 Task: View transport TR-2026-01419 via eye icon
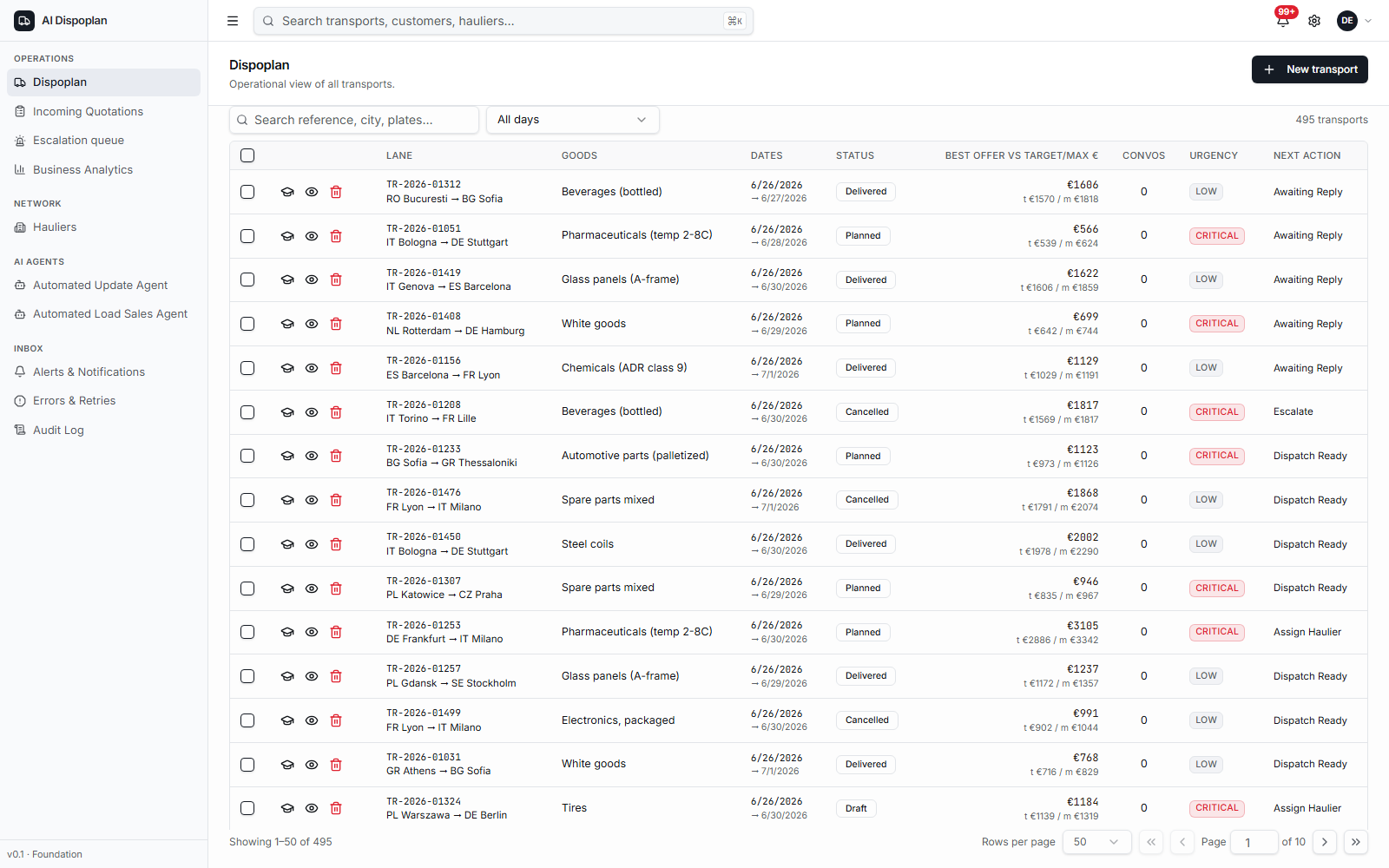(312, 279)
